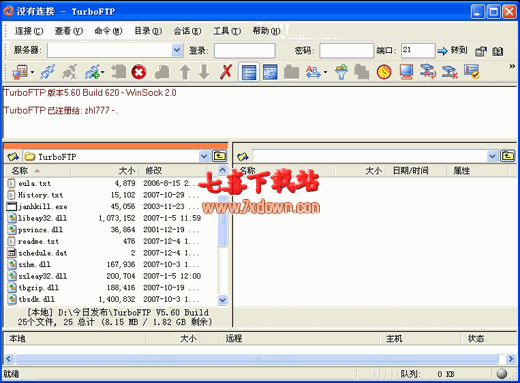Open the 会话(E) menu

(x=187, y=31)
